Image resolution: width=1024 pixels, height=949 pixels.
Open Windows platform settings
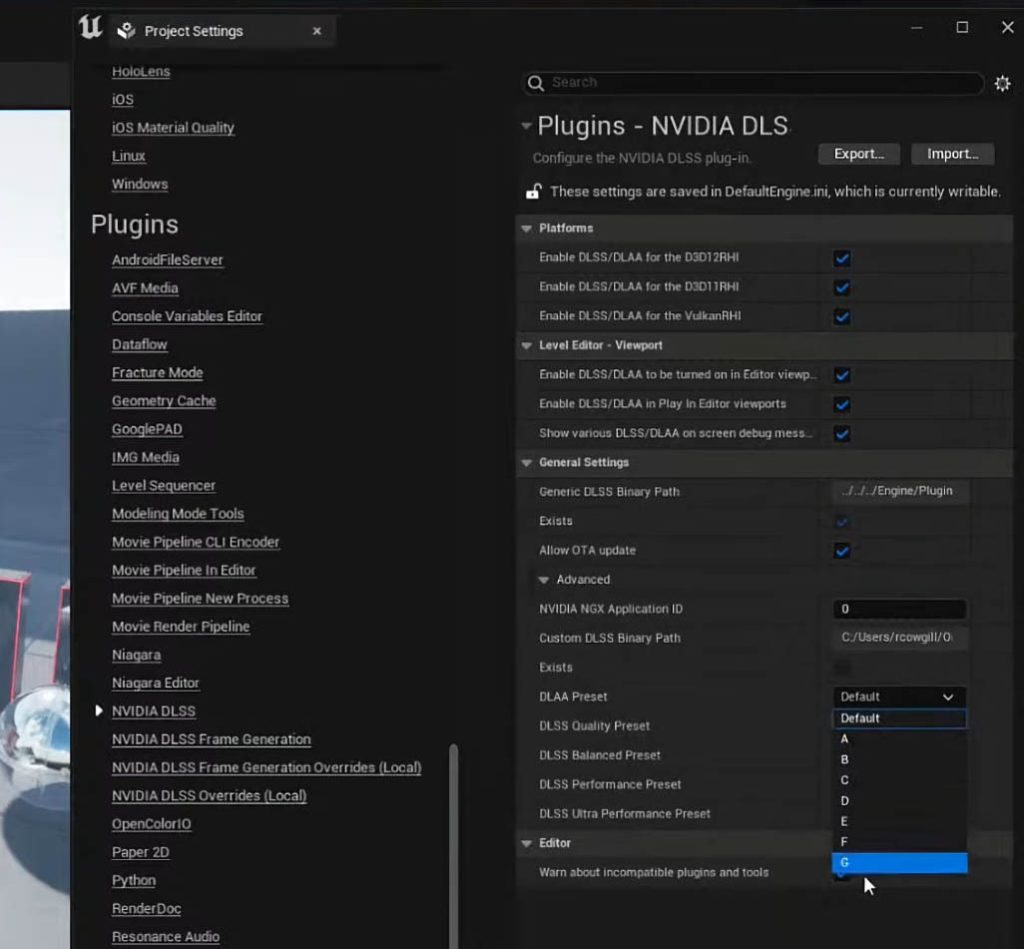(139, 184)
